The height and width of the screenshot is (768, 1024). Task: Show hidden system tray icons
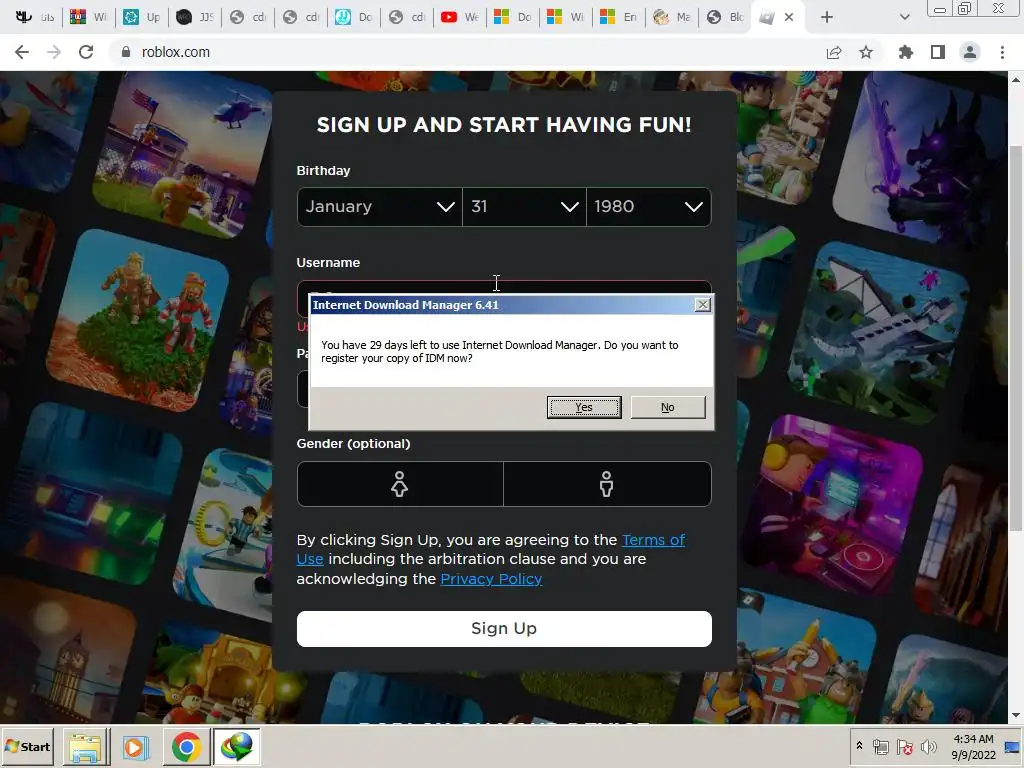coord(859,746)
